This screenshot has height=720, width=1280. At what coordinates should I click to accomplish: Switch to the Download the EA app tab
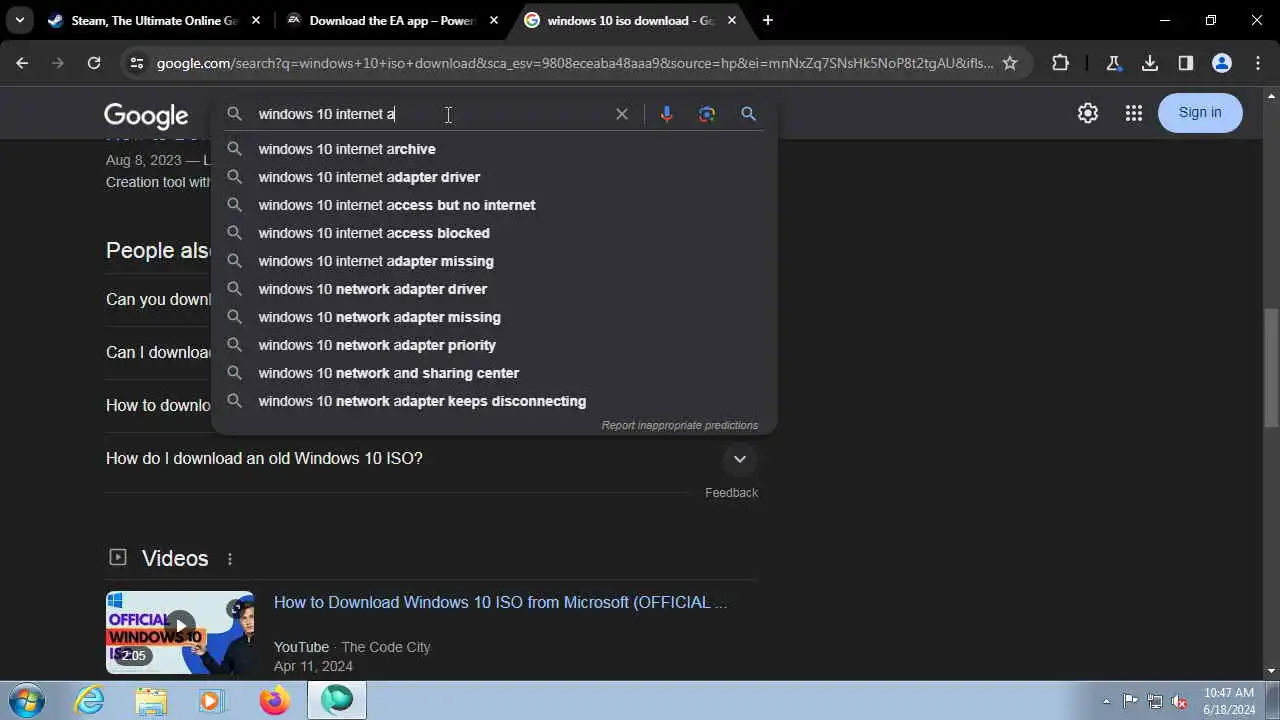point(392,20)
